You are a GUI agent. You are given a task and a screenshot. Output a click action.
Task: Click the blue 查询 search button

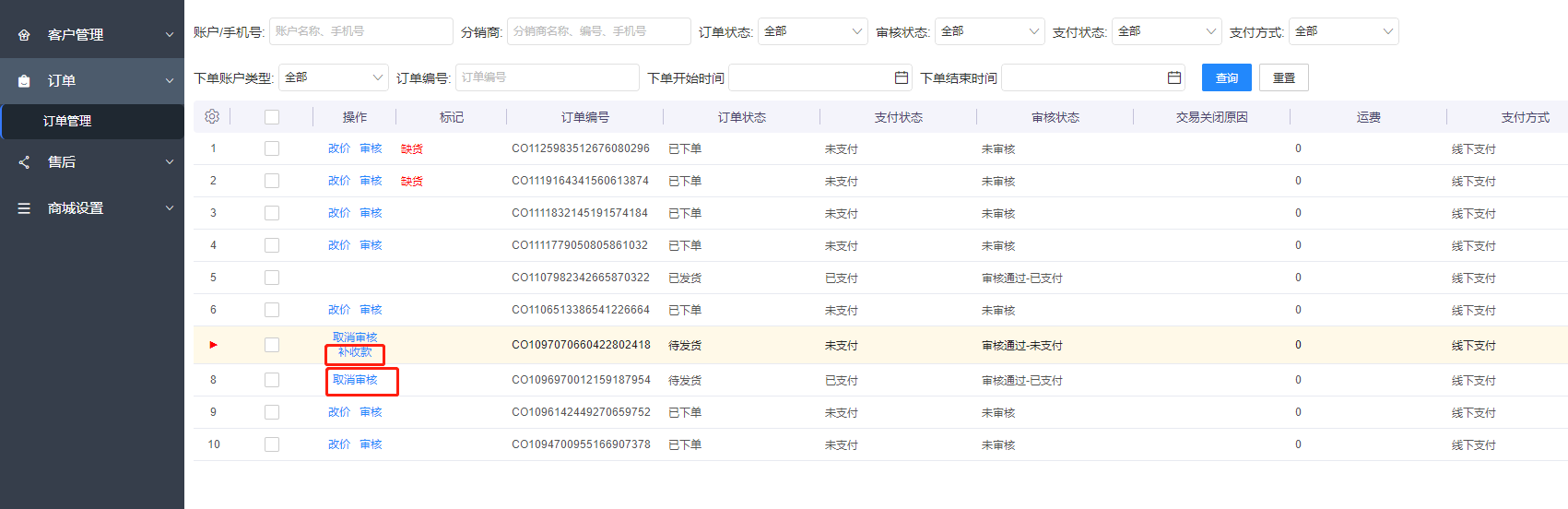click(1226, 78)
